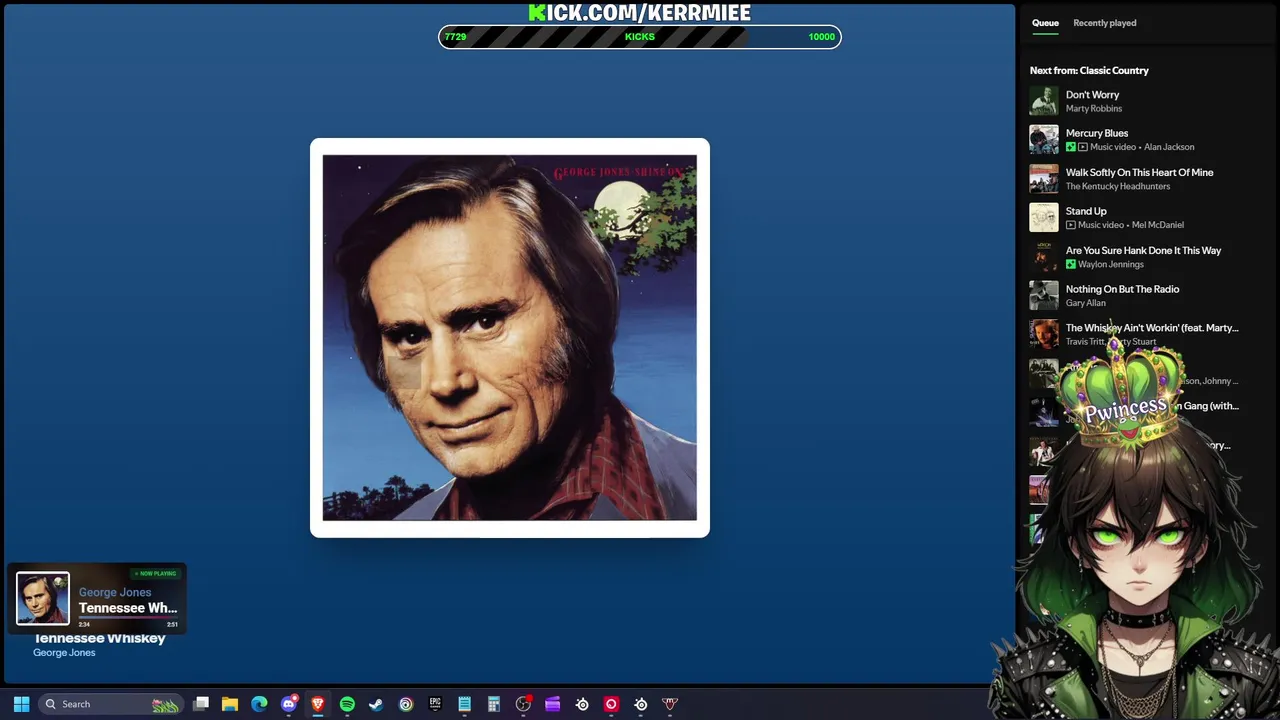Open Waylon Jennings artist link

click(1110, 264)
